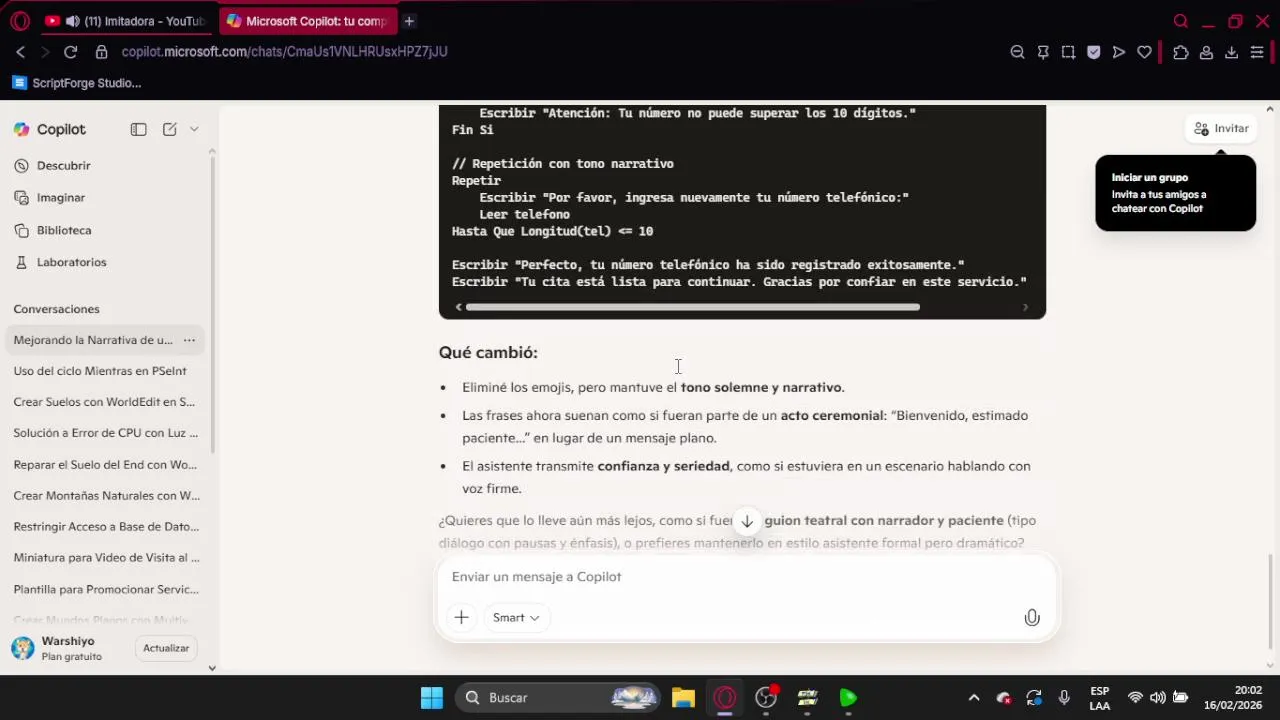Viewport: 1280px width, 720px height.
Task: Open Opera easy setup sliders icon
Action: pyautogui.click(x=1257, y=52)
